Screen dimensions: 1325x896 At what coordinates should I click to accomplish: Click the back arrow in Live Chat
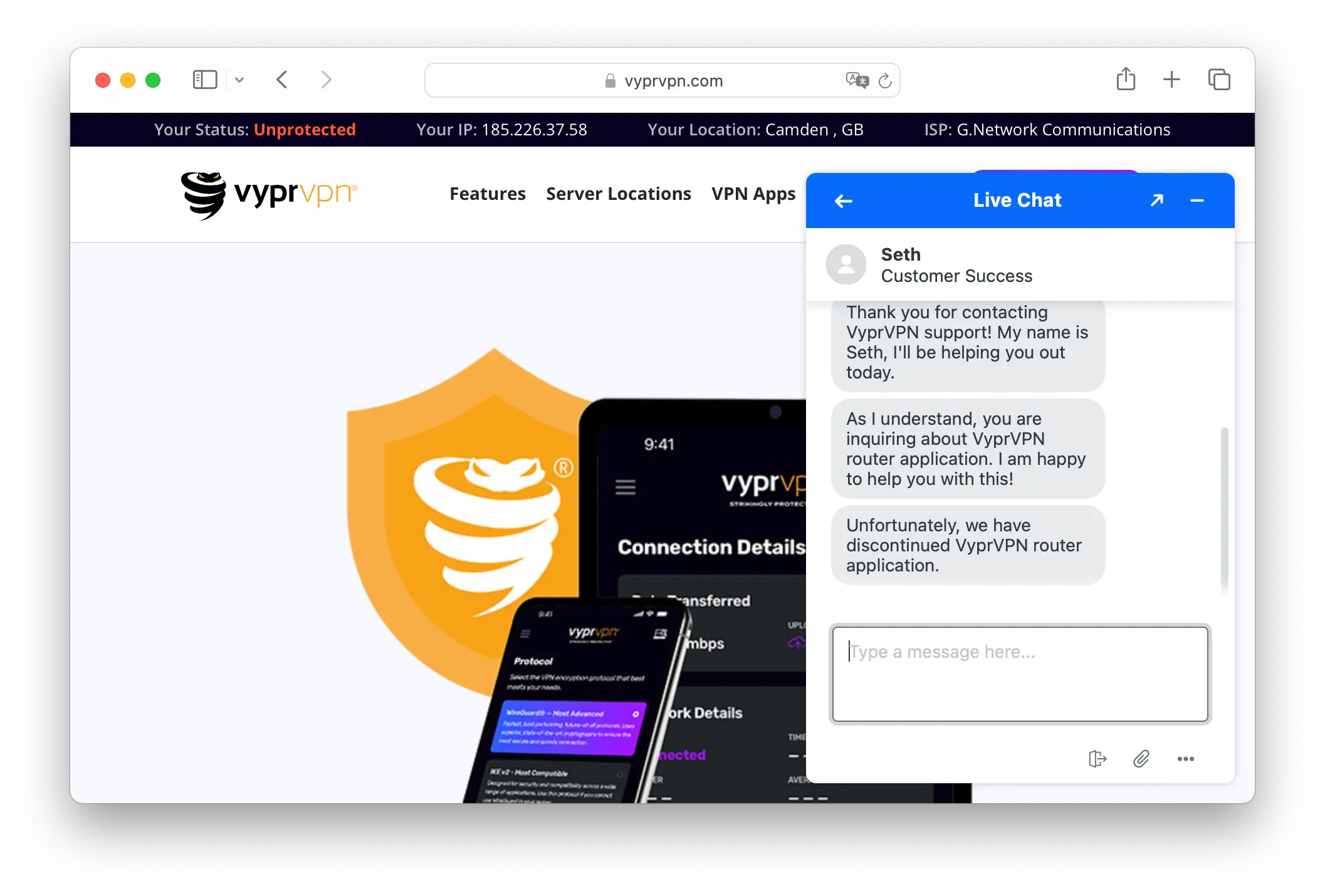coord(843,200)
